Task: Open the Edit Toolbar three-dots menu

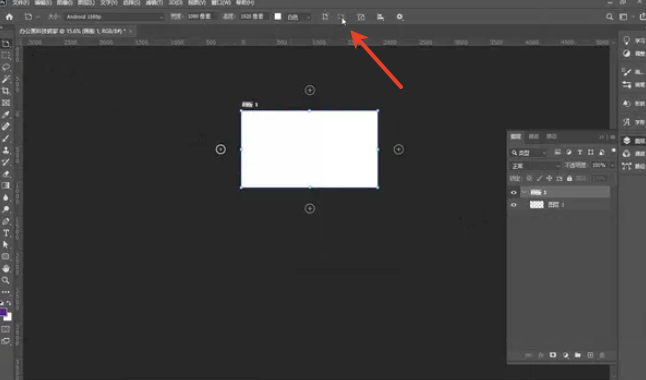Action: pos(6,292)
